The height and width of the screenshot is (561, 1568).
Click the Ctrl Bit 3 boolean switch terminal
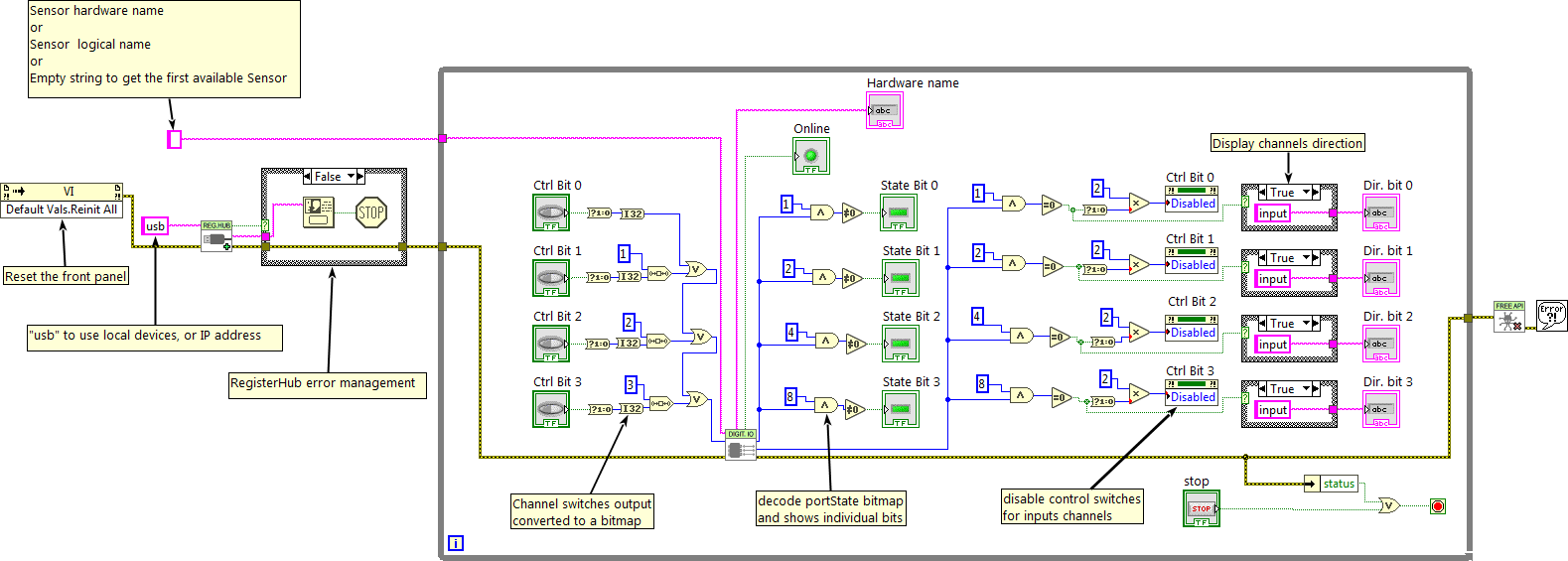(551, 409)
